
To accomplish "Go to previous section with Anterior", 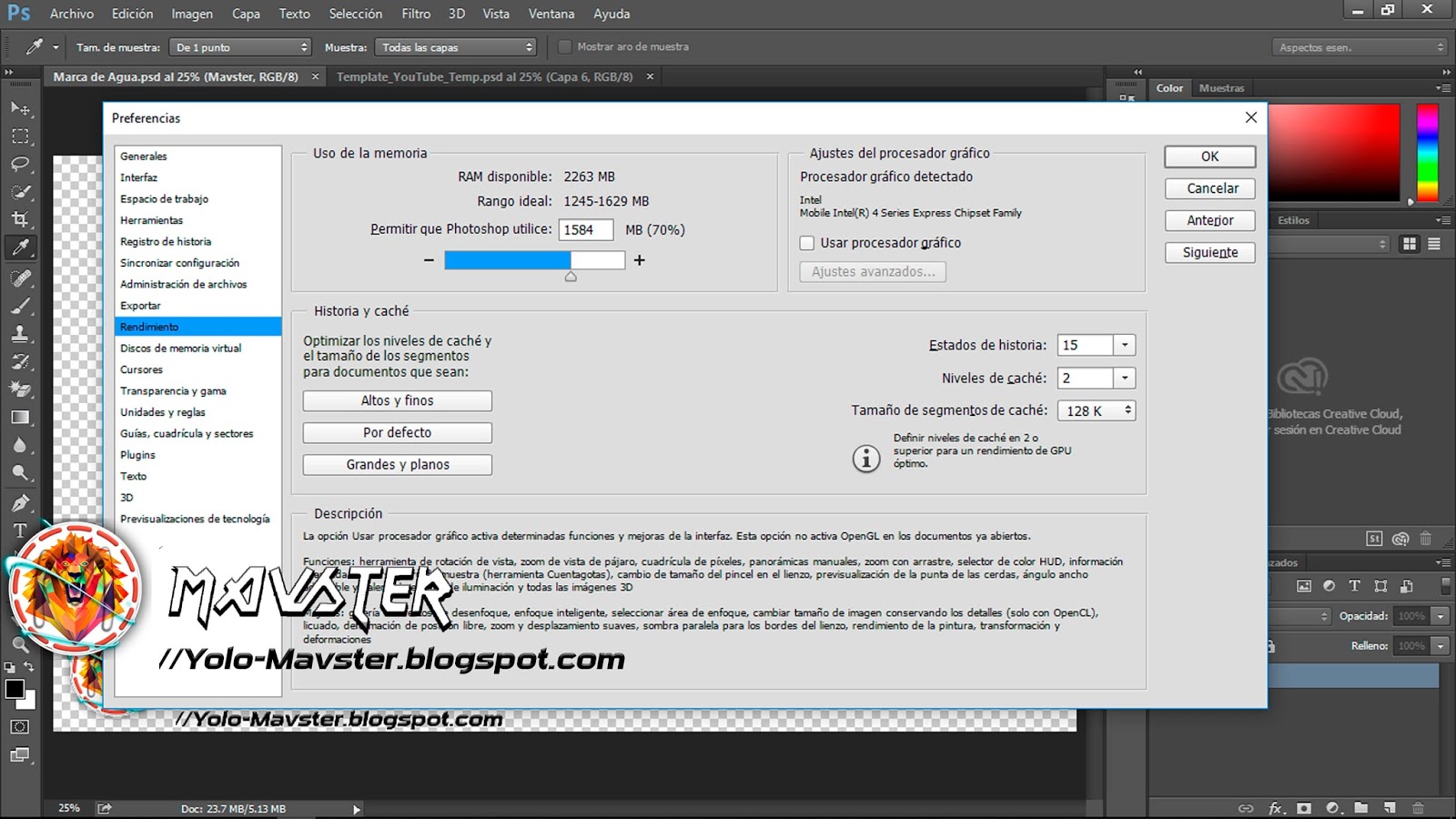I will [1210, 220].
